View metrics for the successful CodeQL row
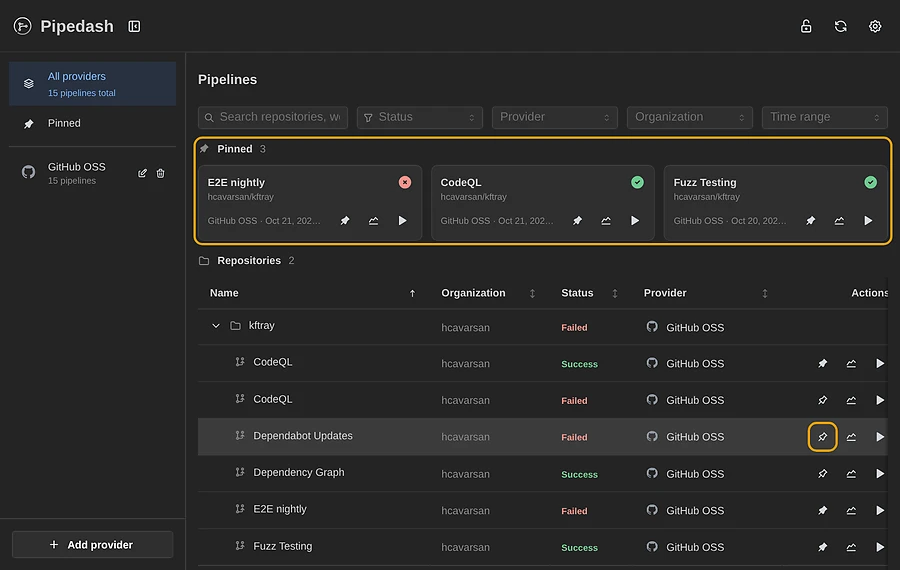Viewport: 900px width, 570px height. (851, 363)
